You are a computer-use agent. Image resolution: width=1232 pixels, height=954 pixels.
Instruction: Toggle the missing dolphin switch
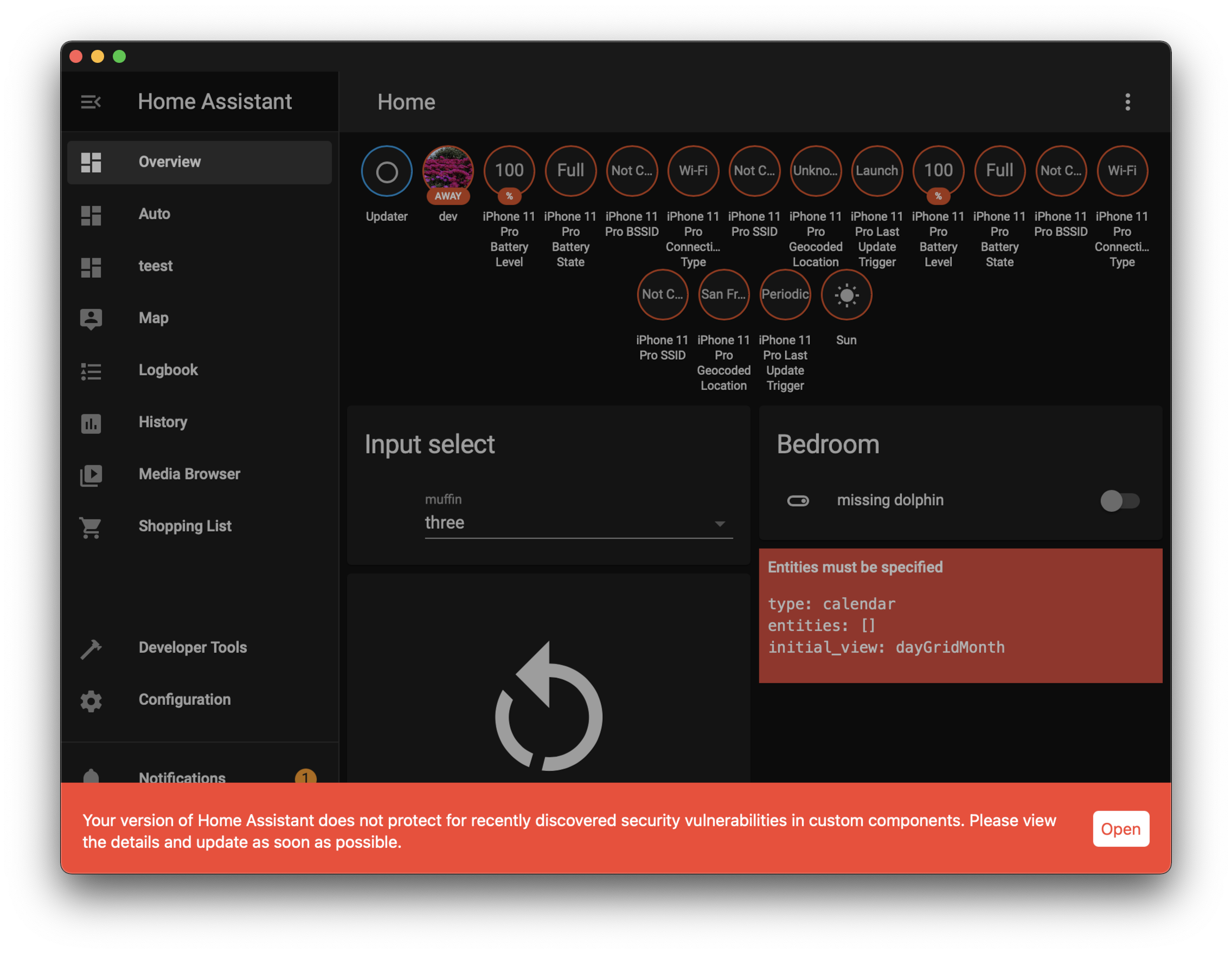1119,501
